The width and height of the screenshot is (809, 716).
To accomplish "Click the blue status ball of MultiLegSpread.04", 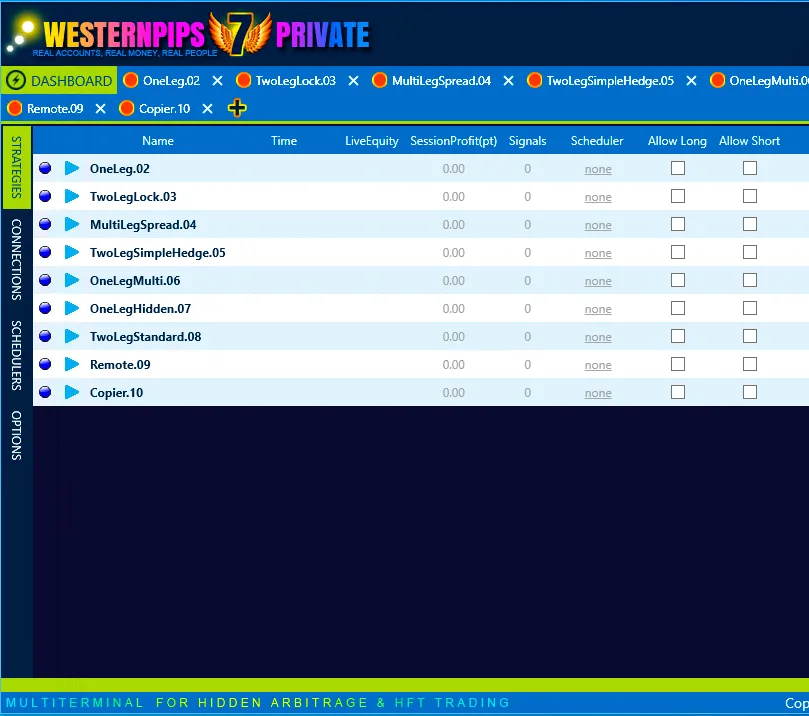I will click(45, 224).
